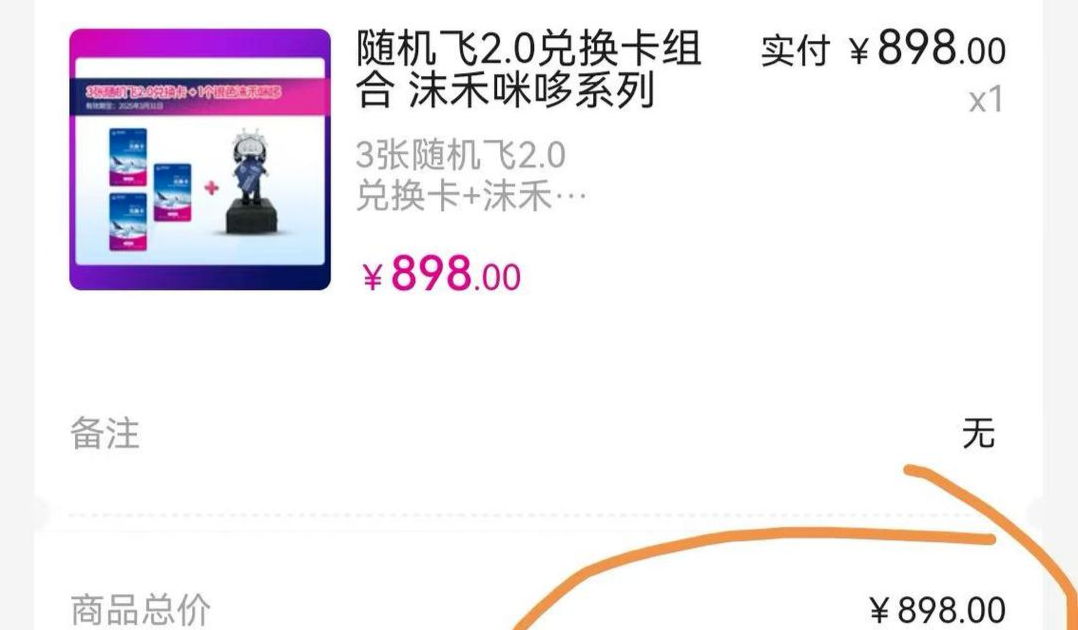Click the pink ¥898.00 unit price
This screenshot has width=1078, height=630.
[441, 274]
